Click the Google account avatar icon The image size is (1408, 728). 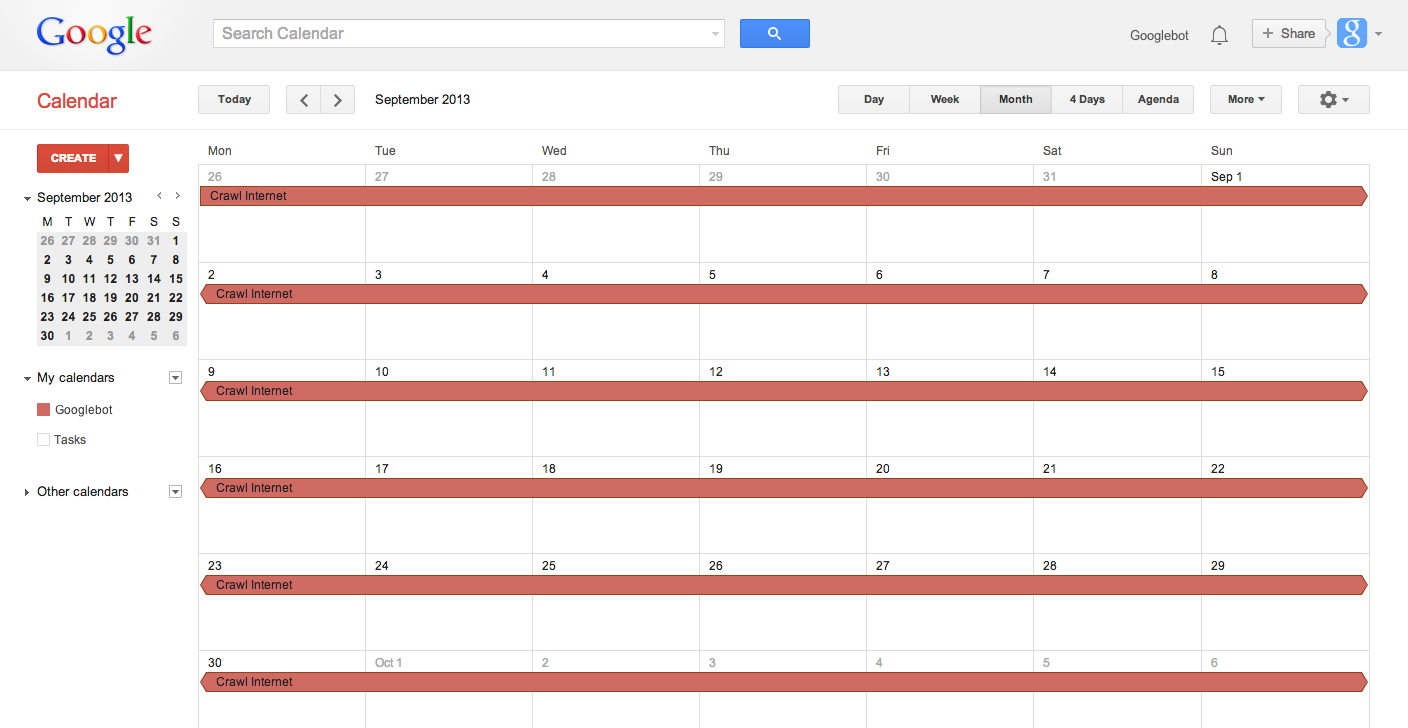pyautogui.click(x=1351, y=33)
